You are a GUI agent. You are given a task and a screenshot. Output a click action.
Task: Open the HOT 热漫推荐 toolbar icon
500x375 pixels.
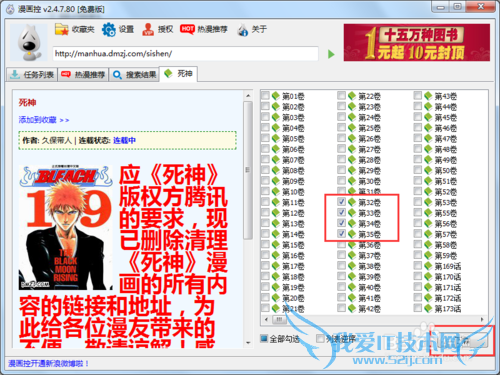pyautogui.click(x=187, y=29)
